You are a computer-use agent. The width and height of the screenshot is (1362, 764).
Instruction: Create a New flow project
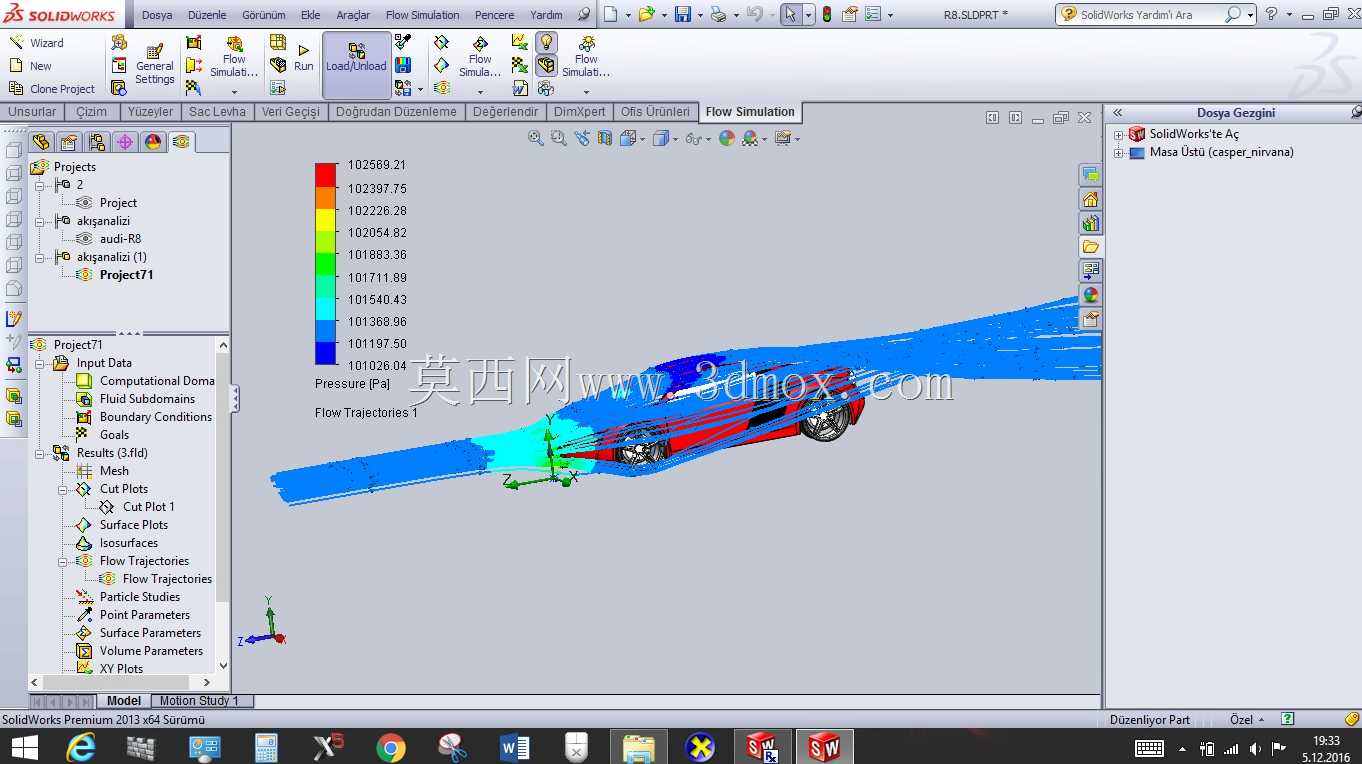point(30,66)
